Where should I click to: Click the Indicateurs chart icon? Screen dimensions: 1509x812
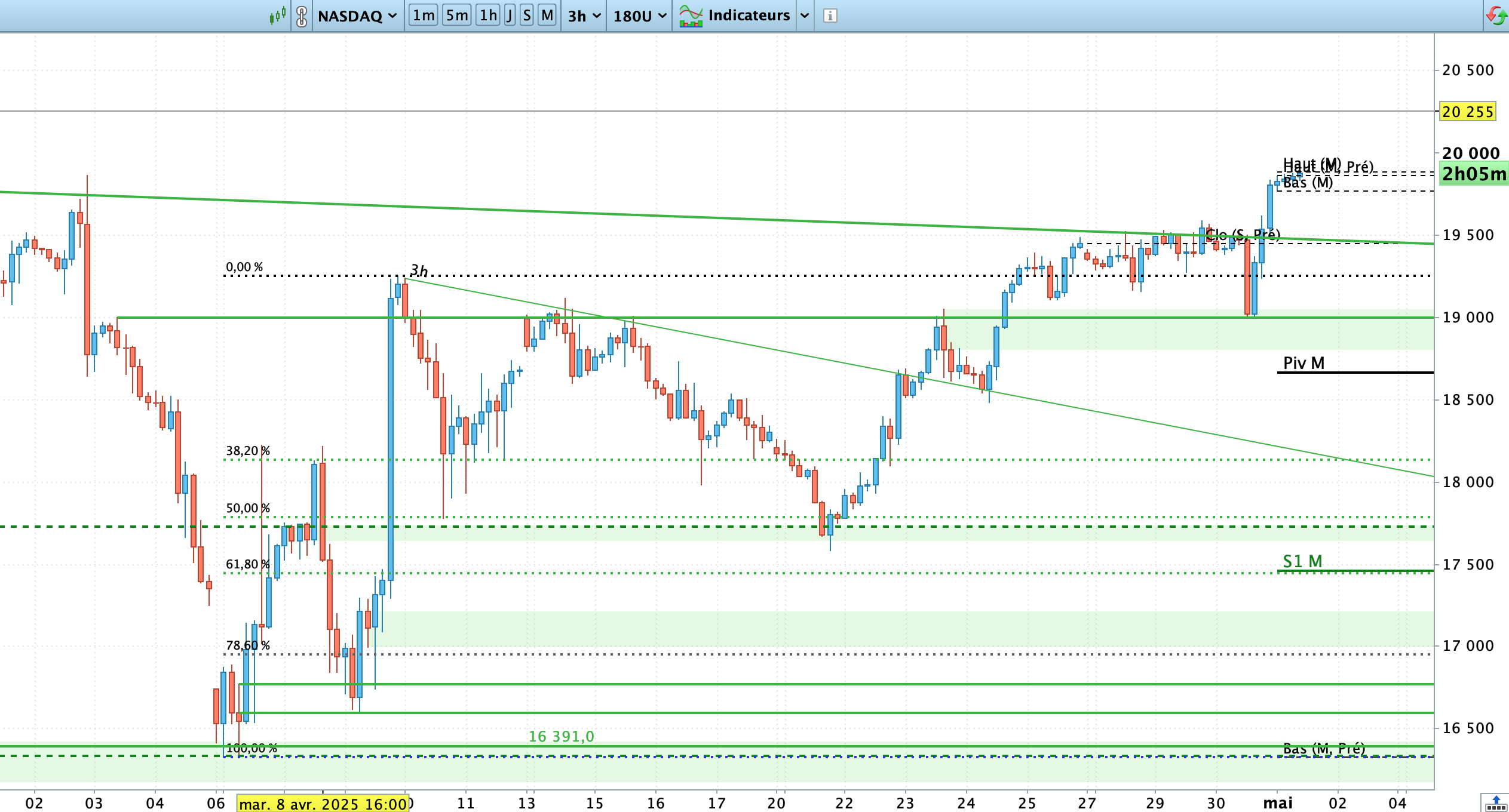coord(691,16)
